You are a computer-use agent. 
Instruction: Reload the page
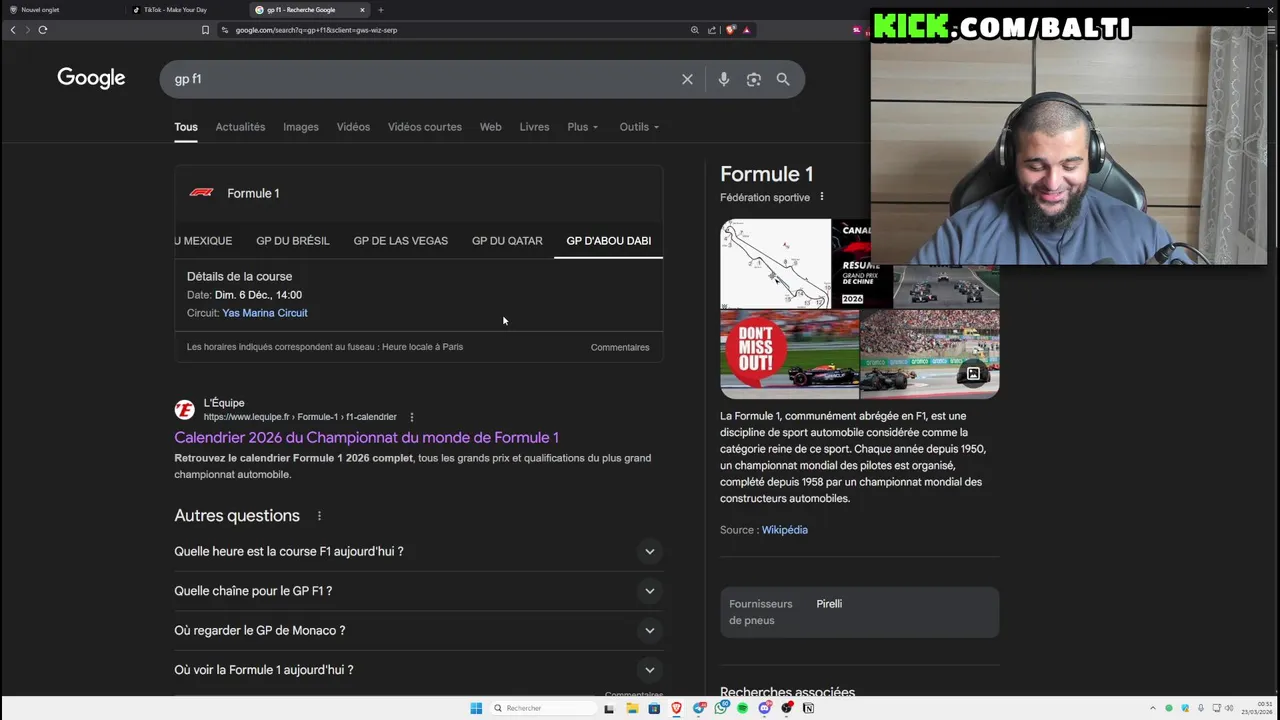(x=43, y=30)
